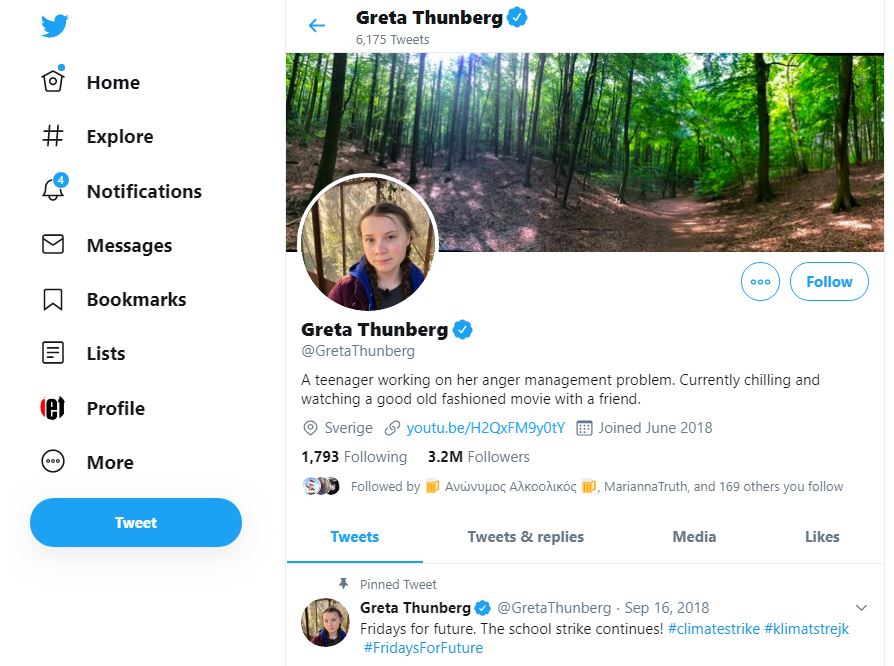Open the Bookmarks icon

coord(53,299)
